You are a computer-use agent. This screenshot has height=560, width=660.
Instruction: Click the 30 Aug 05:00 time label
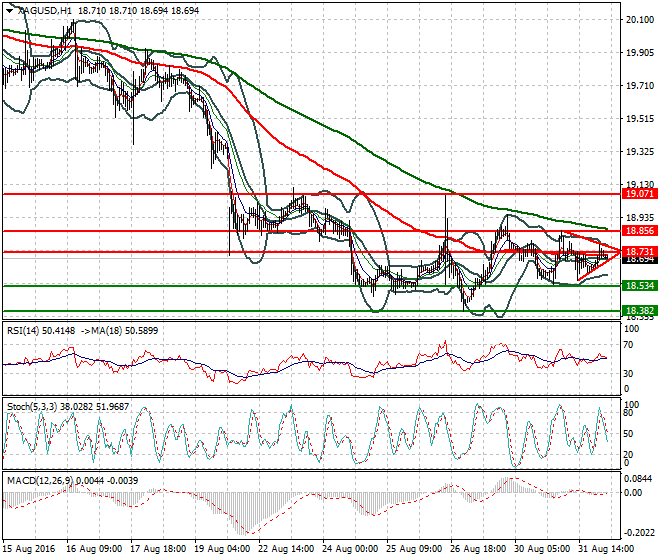click(x=542, y=549)
